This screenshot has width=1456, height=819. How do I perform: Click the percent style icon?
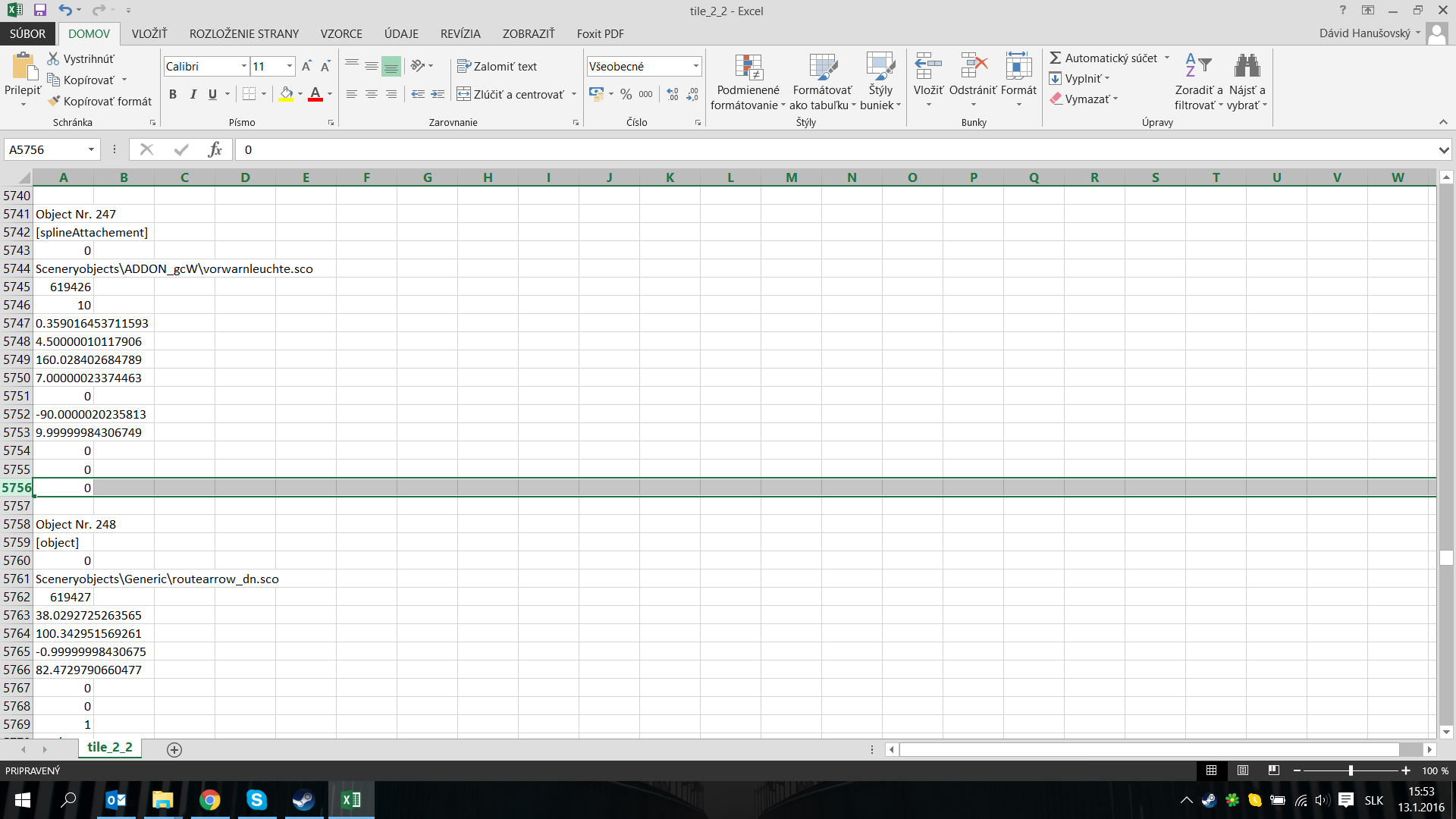click(626, 94)
